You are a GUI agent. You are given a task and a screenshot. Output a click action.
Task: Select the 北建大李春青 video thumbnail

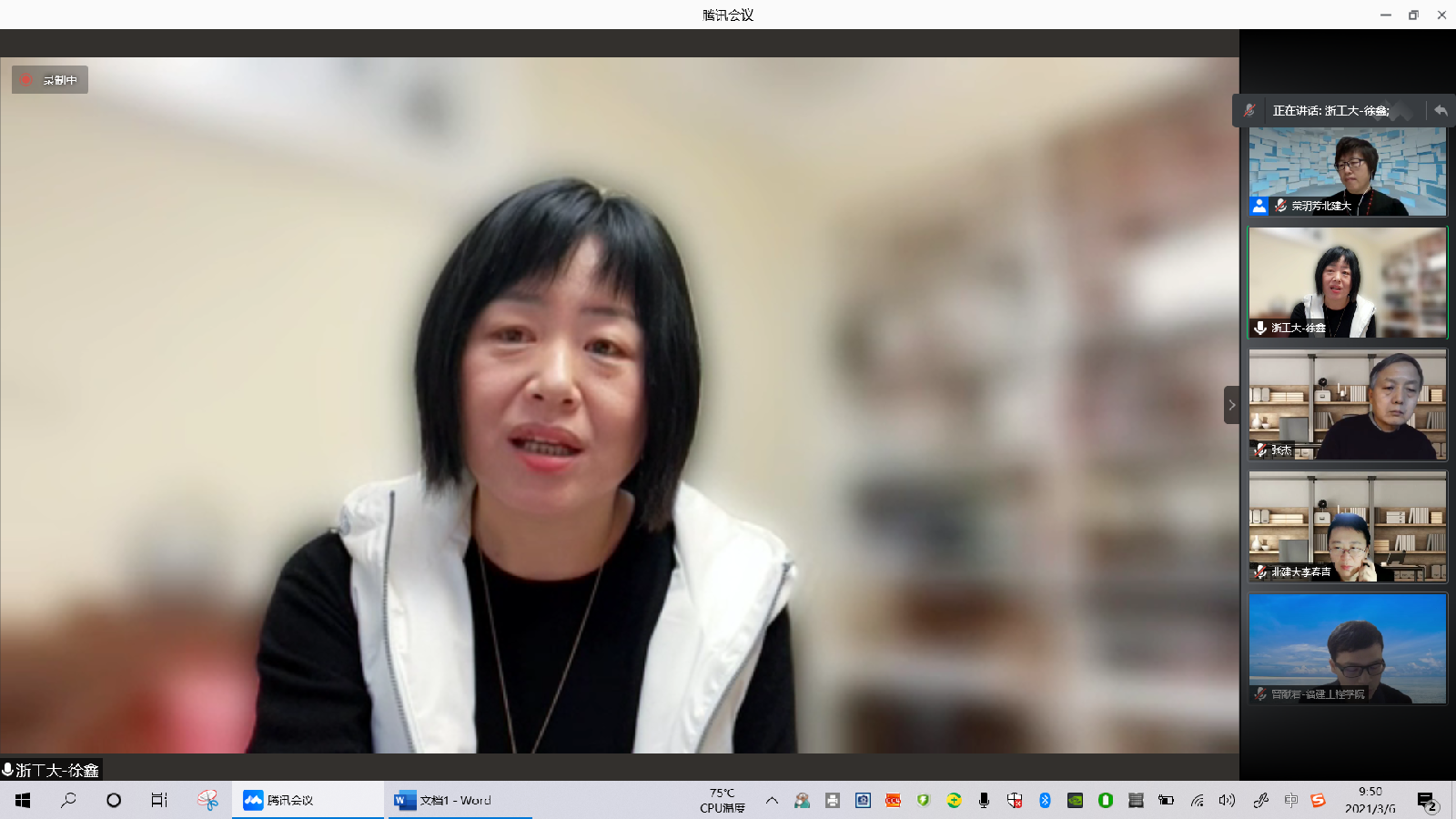click(x=1348, y=527)
